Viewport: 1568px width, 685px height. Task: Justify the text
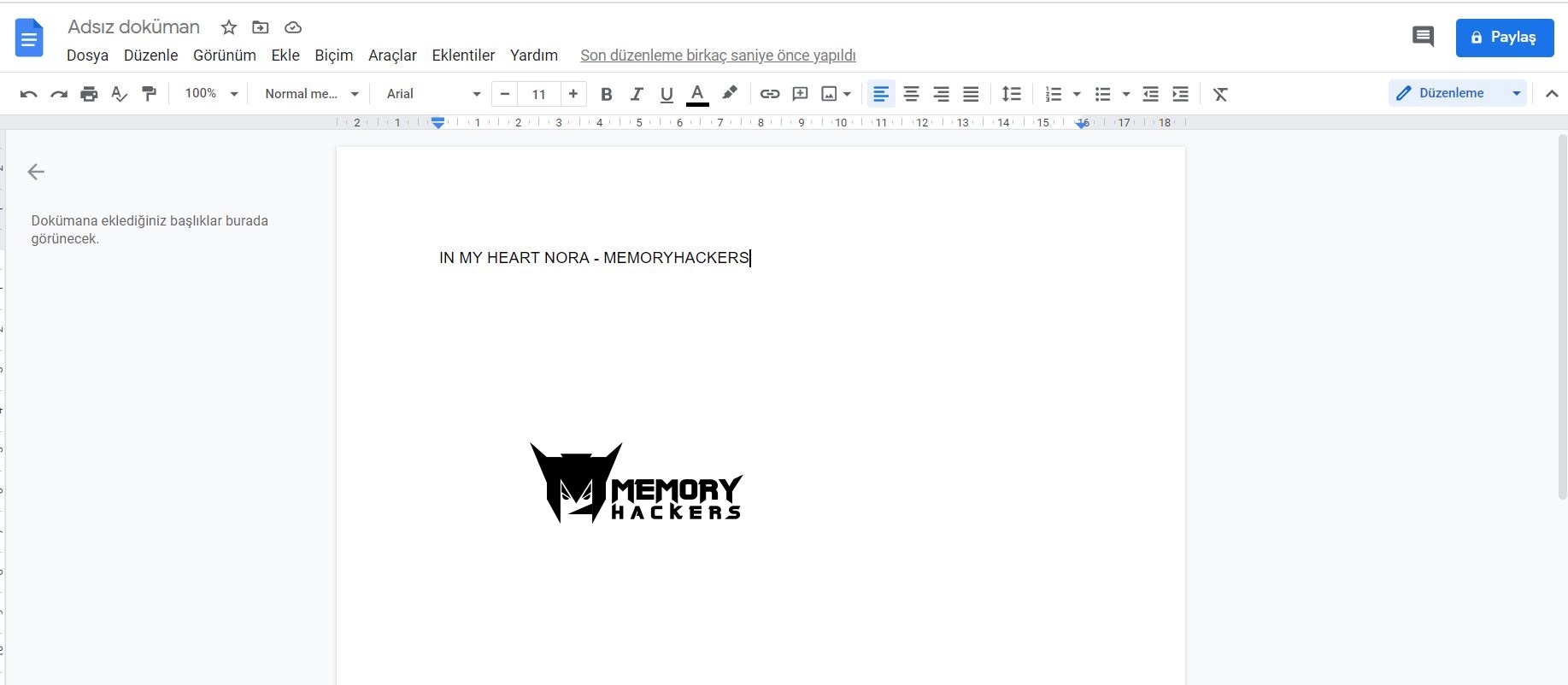coord(972,94)
